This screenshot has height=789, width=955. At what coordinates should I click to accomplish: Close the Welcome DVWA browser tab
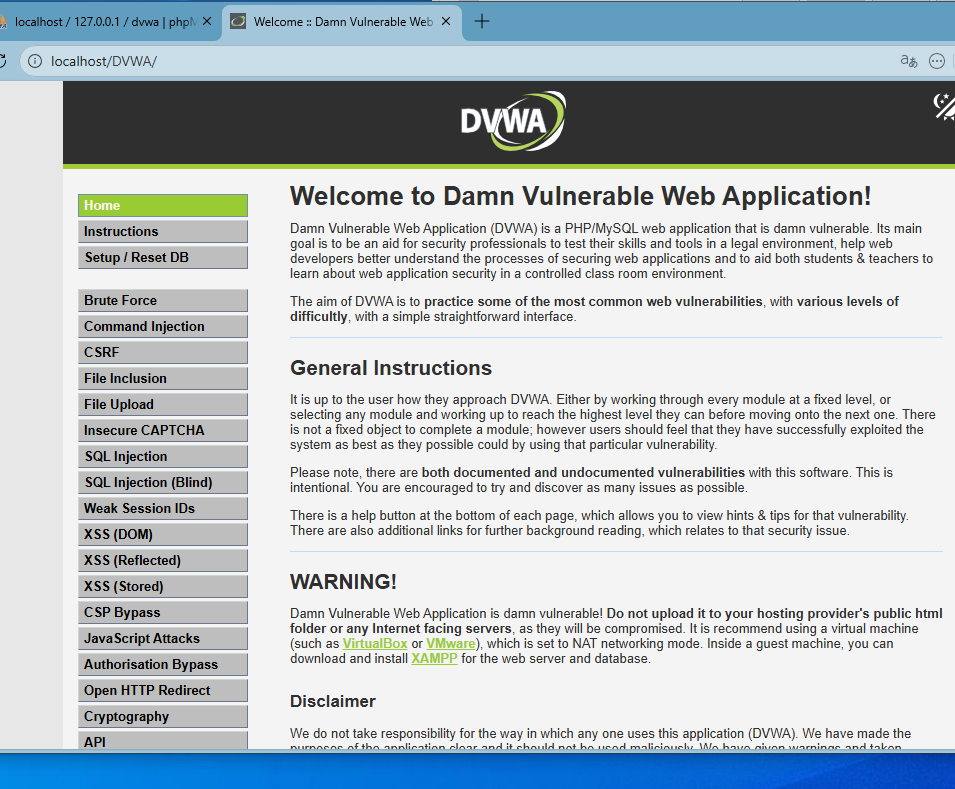tap(446, 21)
